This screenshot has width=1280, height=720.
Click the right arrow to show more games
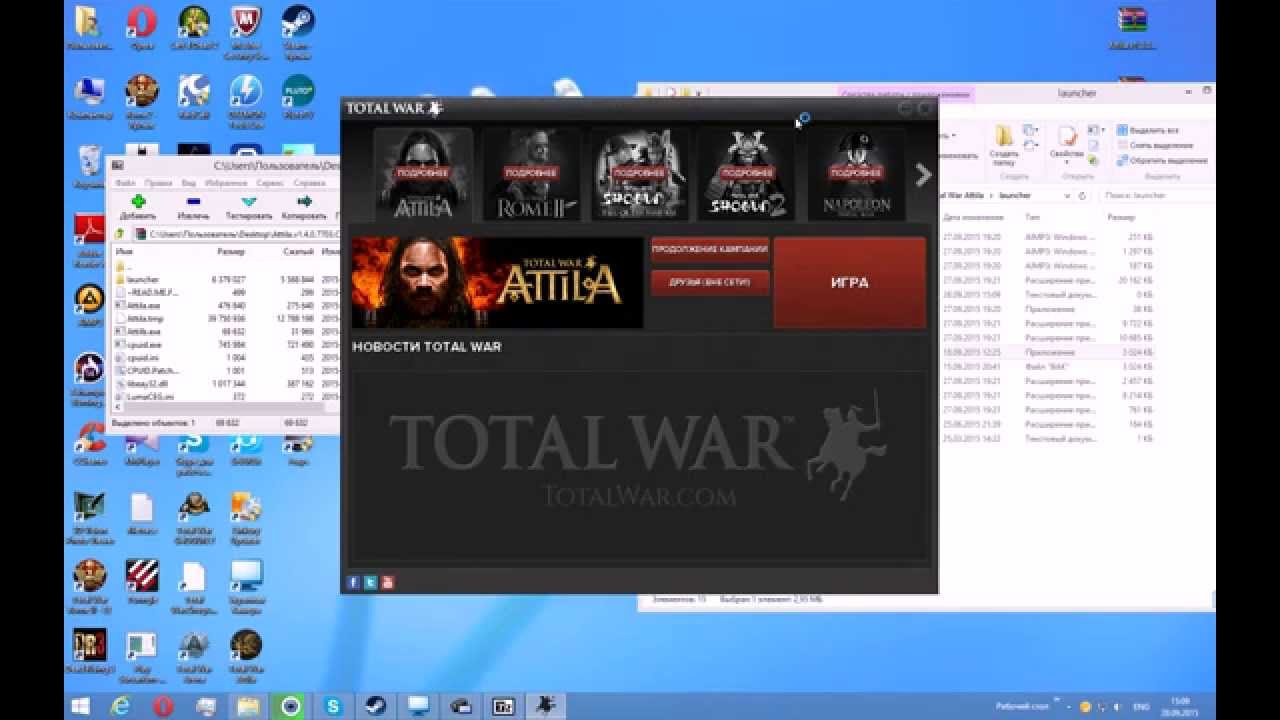(x=923, y=175)
